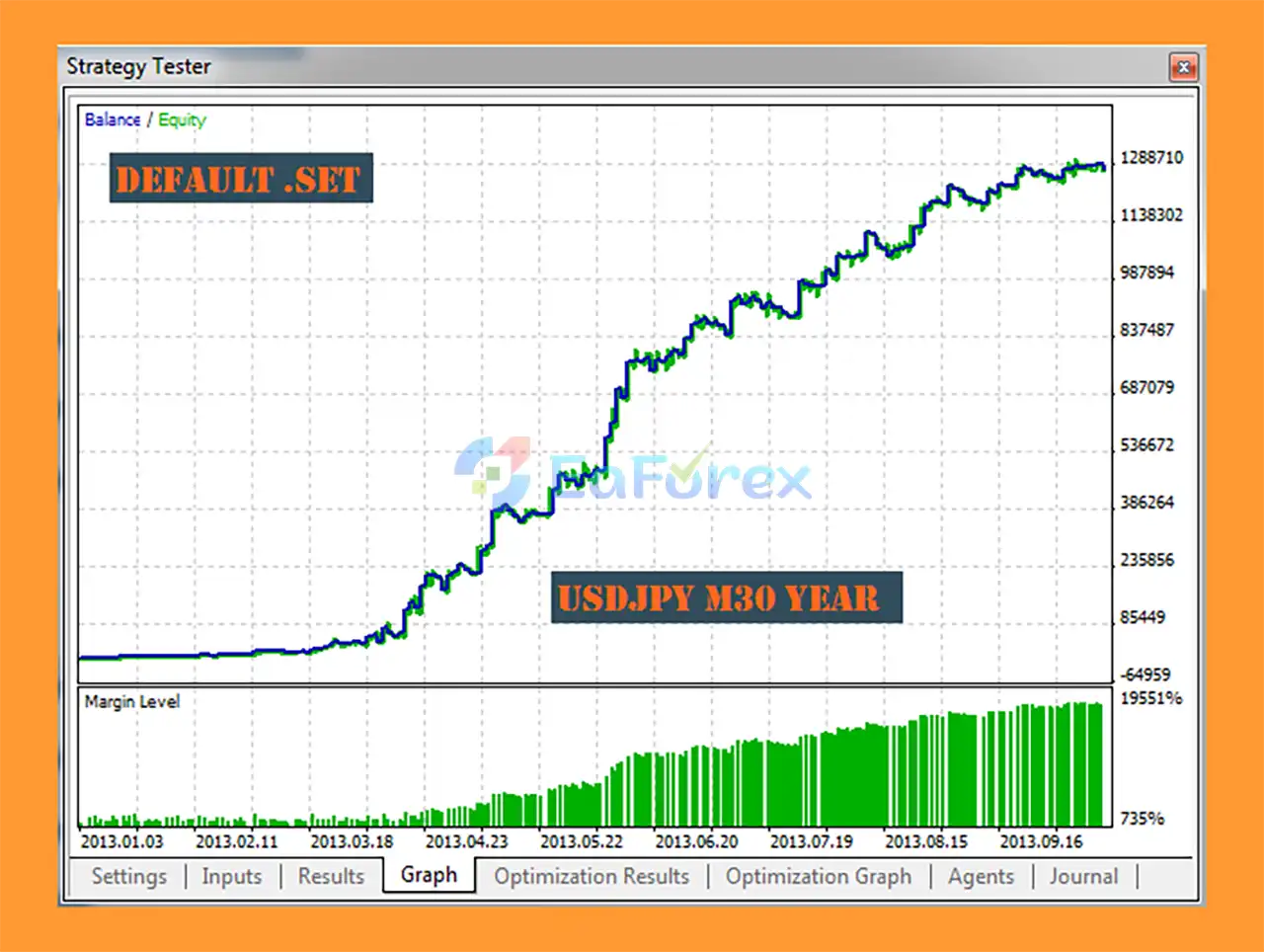
Task: Click the 19551% margin level value
Action: click(x=1150, y=698)
